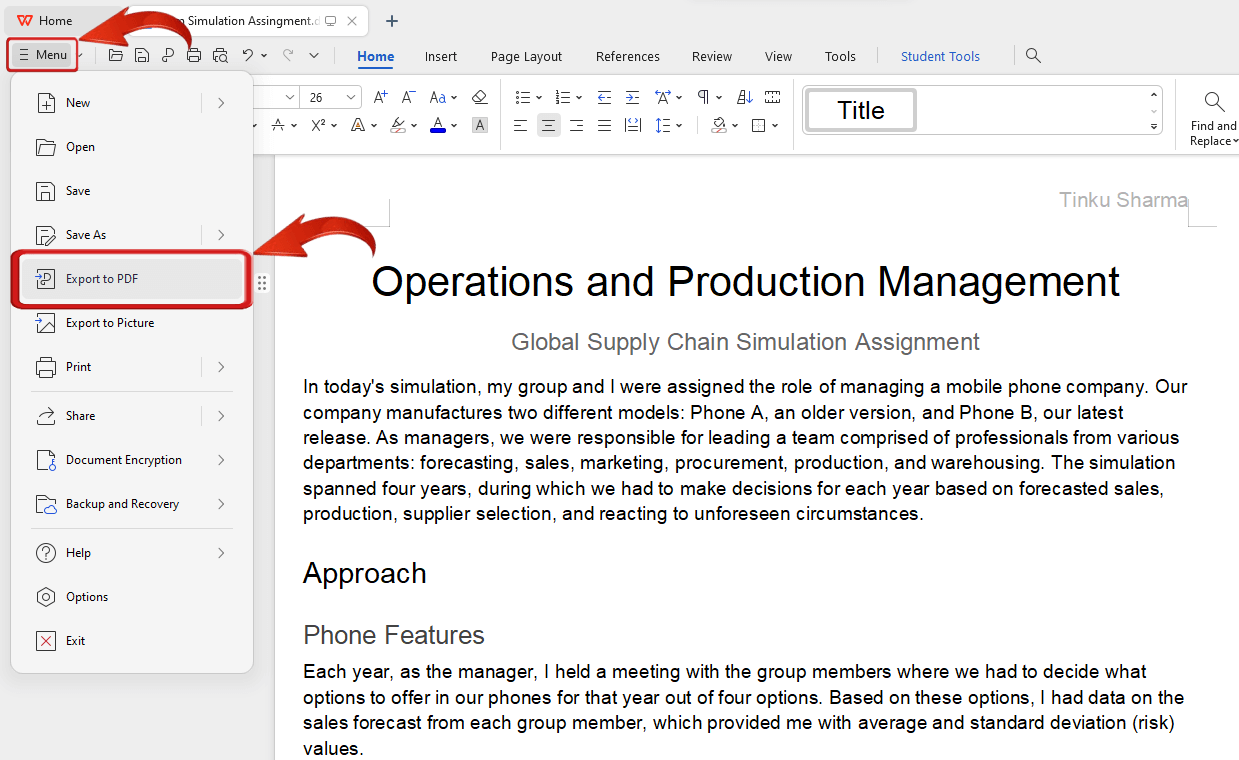The width and height of the screenshot is (1239, 760).
Task: Click the clear formatting eraser icon
Action: (480, 97)
